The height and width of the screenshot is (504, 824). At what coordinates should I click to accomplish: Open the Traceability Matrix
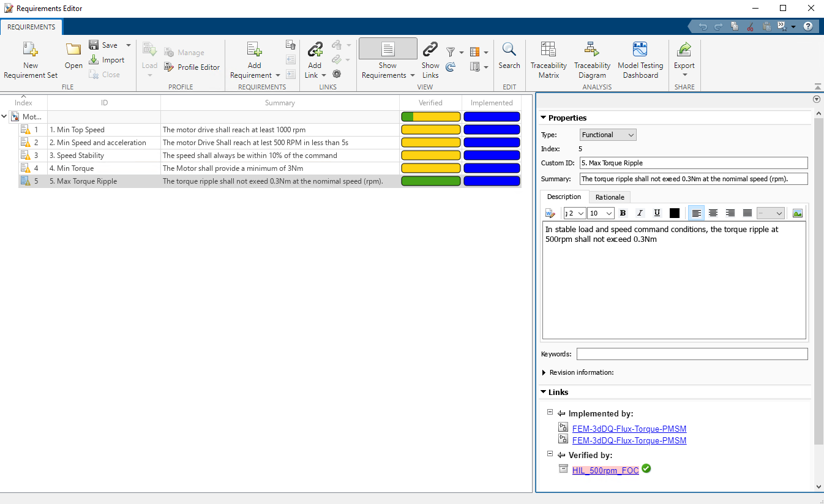coord(548,60)
